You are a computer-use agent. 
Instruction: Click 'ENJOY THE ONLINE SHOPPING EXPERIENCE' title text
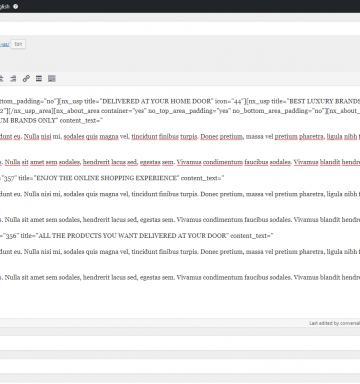(x=107, y=178)
